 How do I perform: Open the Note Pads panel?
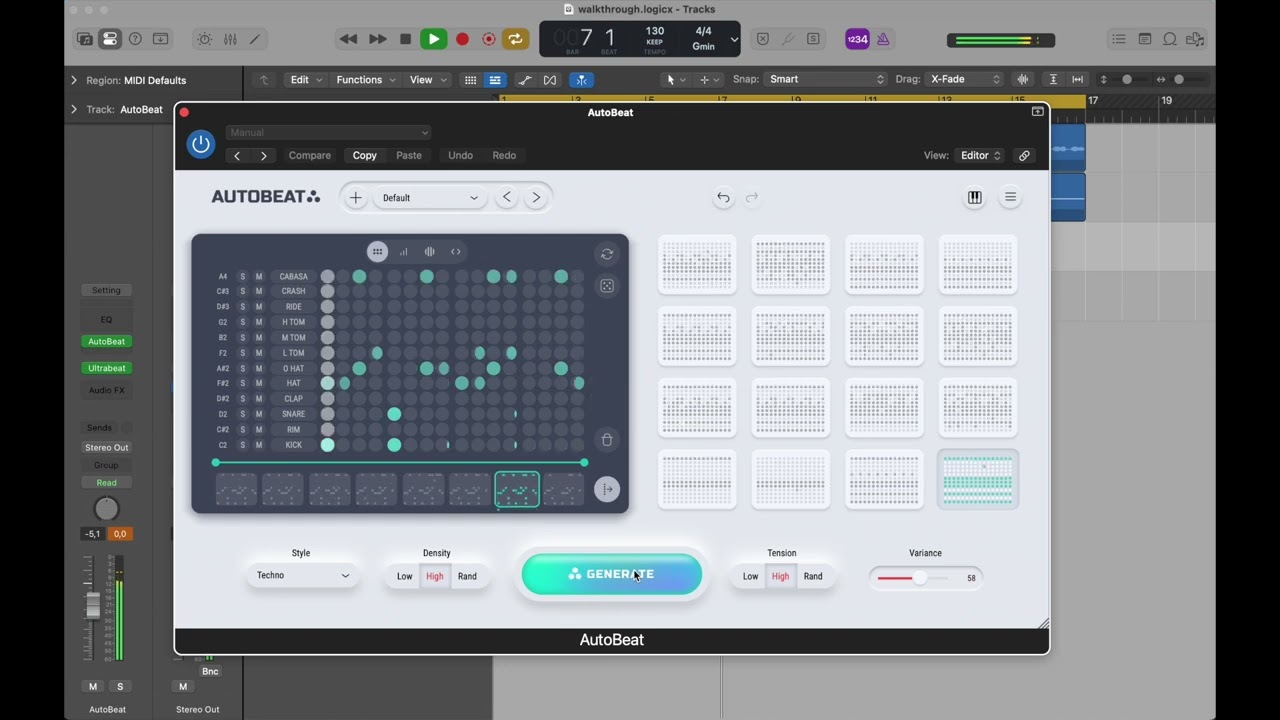pyautogui.click(x=1144, y=39)
